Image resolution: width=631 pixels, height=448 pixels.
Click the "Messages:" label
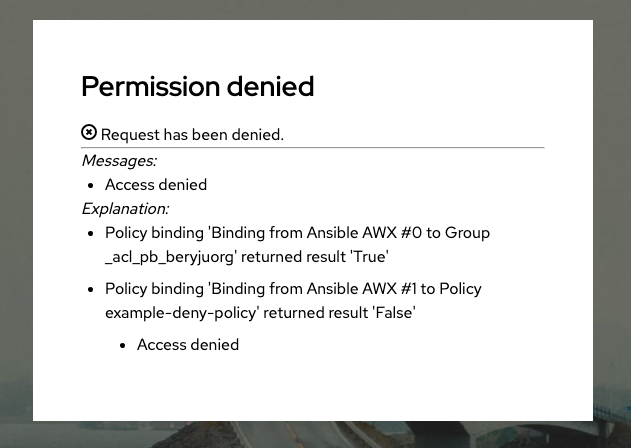119,160
